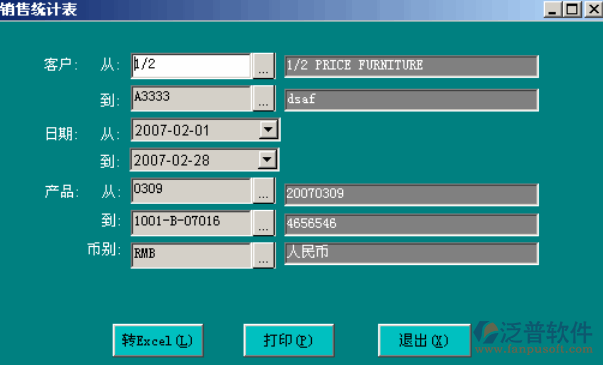
Task: Click the customer 'to' field A3333
Action: (192, 98)
